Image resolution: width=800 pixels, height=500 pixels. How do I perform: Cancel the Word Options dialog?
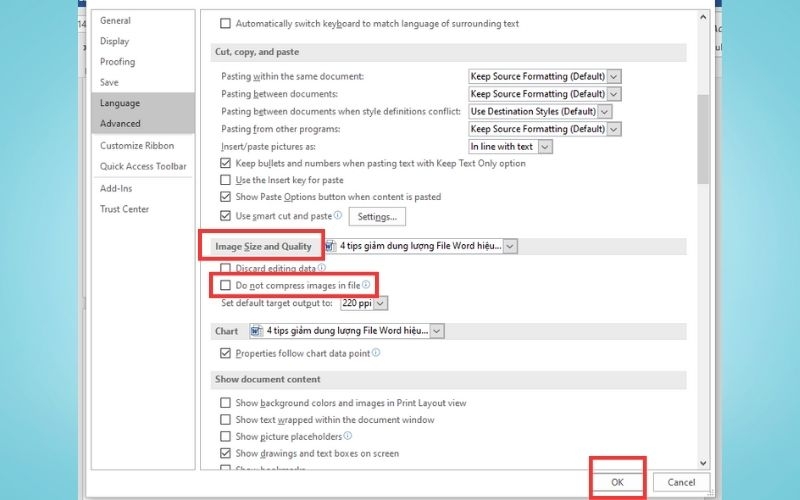681,482
